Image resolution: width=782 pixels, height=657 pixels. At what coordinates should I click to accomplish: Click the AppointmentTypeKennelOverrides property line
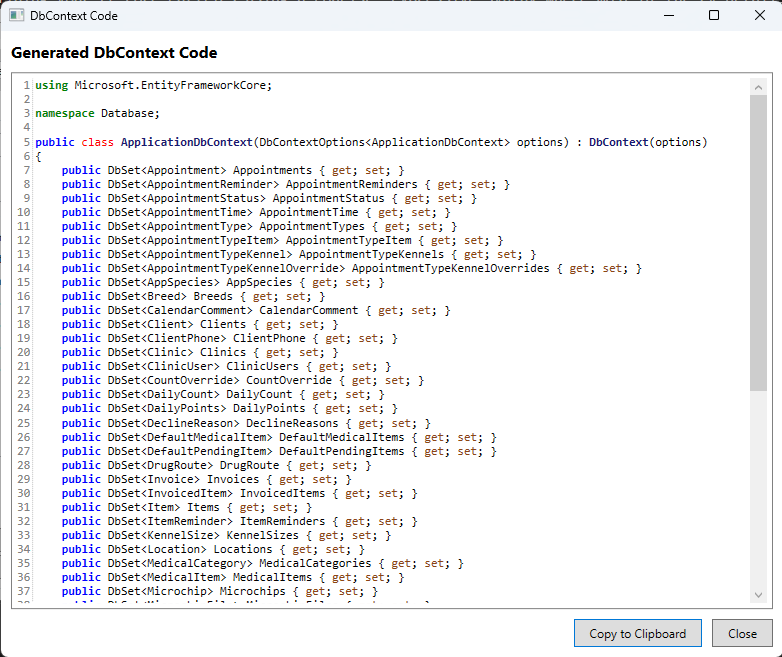click(x=350, y=268)
